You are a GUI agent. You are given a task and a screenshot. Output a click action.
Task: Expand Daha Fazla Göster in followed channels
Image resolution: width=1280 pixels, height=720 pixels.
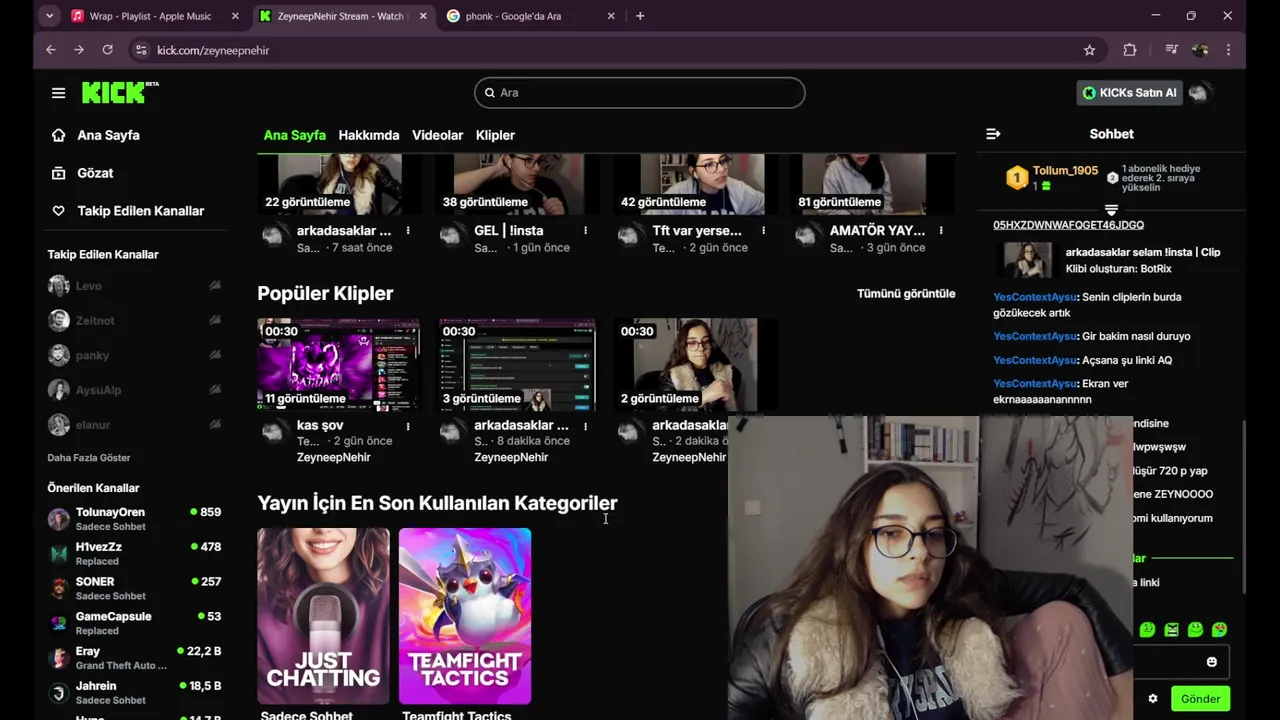89,458
